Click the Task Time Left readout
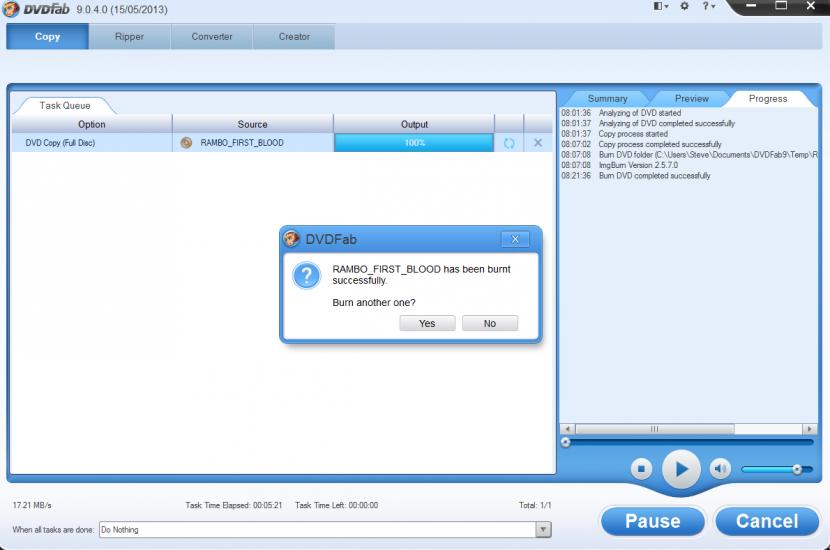The width and height of the screenshot is (830, 550). click(x=337, y=506)
